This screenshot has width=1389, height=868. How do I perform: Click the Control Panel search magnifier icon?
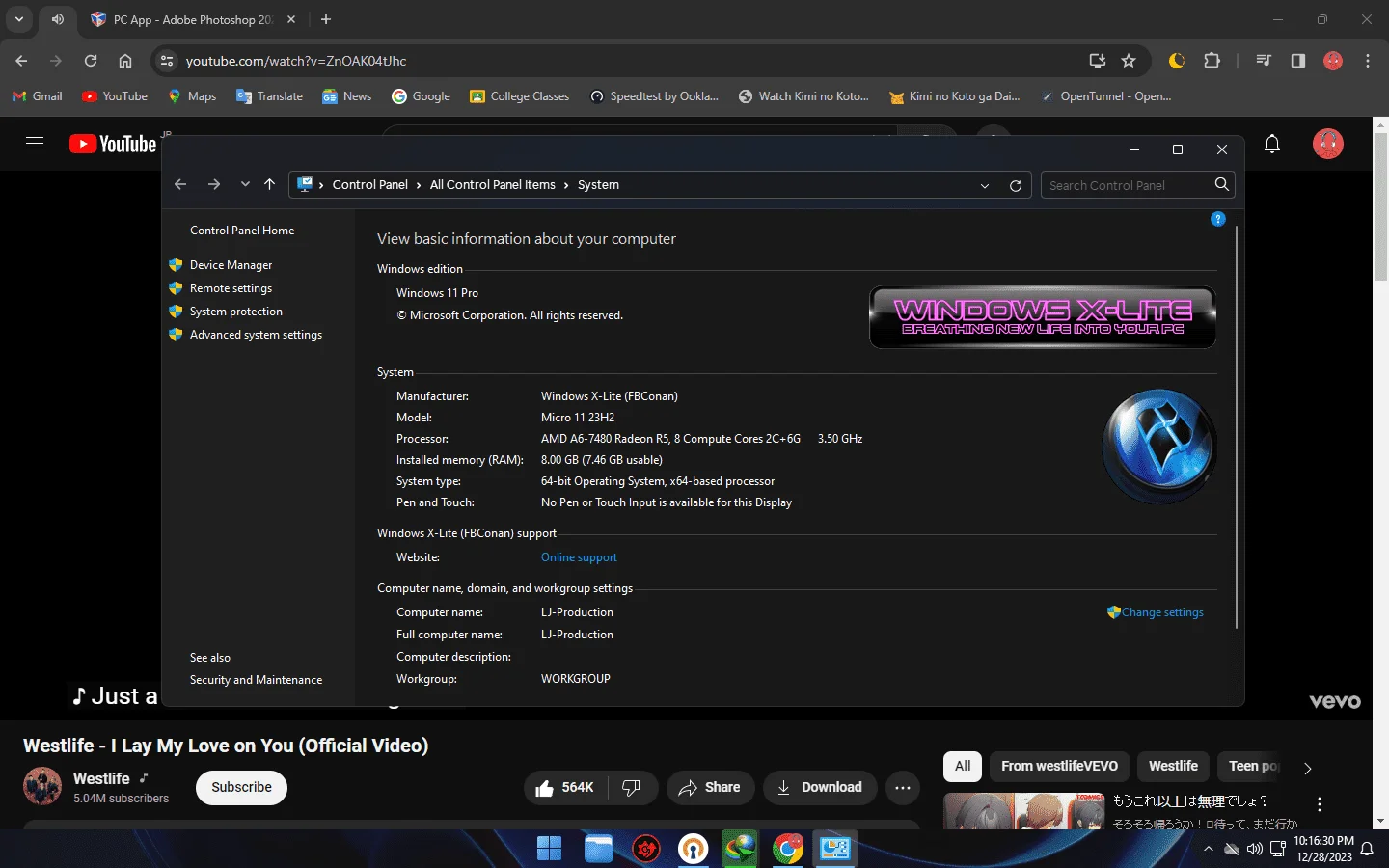click(1222, 184)
